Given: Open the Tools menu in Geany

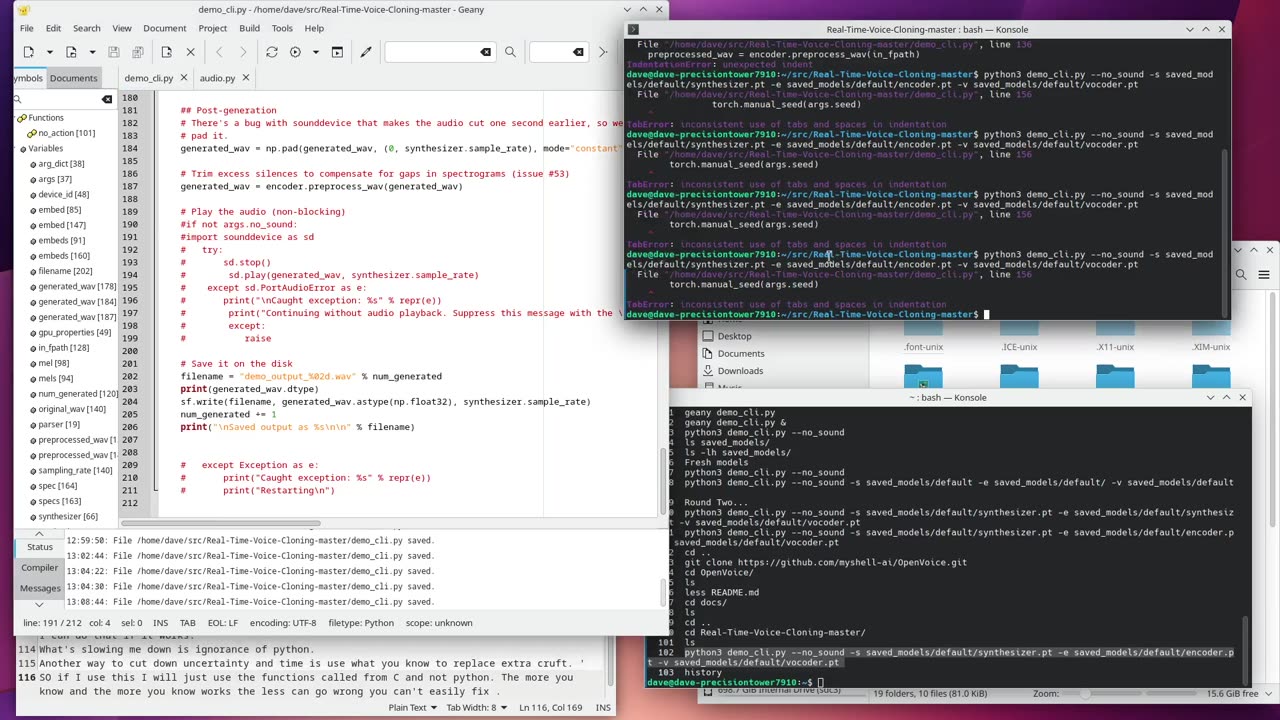Looking at the screenshot, I should [282, 28].
